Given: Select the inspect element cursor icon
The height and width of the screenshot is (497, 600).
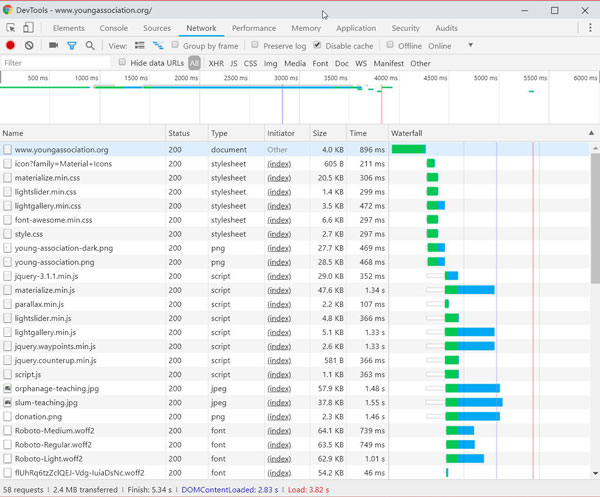Looking at the screenshot, I should (x=11, y=28).
